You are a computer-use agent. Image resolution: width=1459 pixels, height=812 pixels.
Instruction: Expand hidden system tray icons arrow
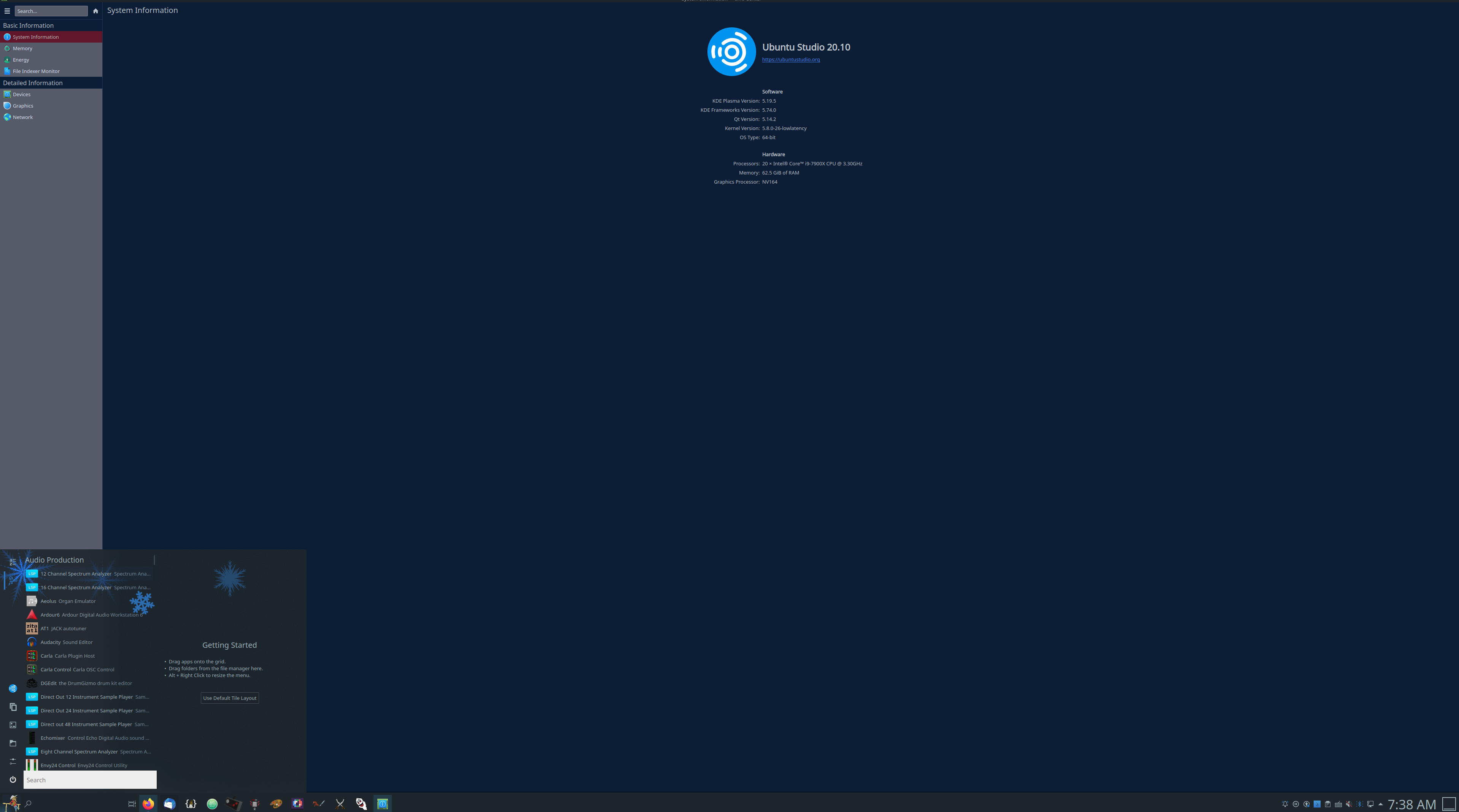1381,804
